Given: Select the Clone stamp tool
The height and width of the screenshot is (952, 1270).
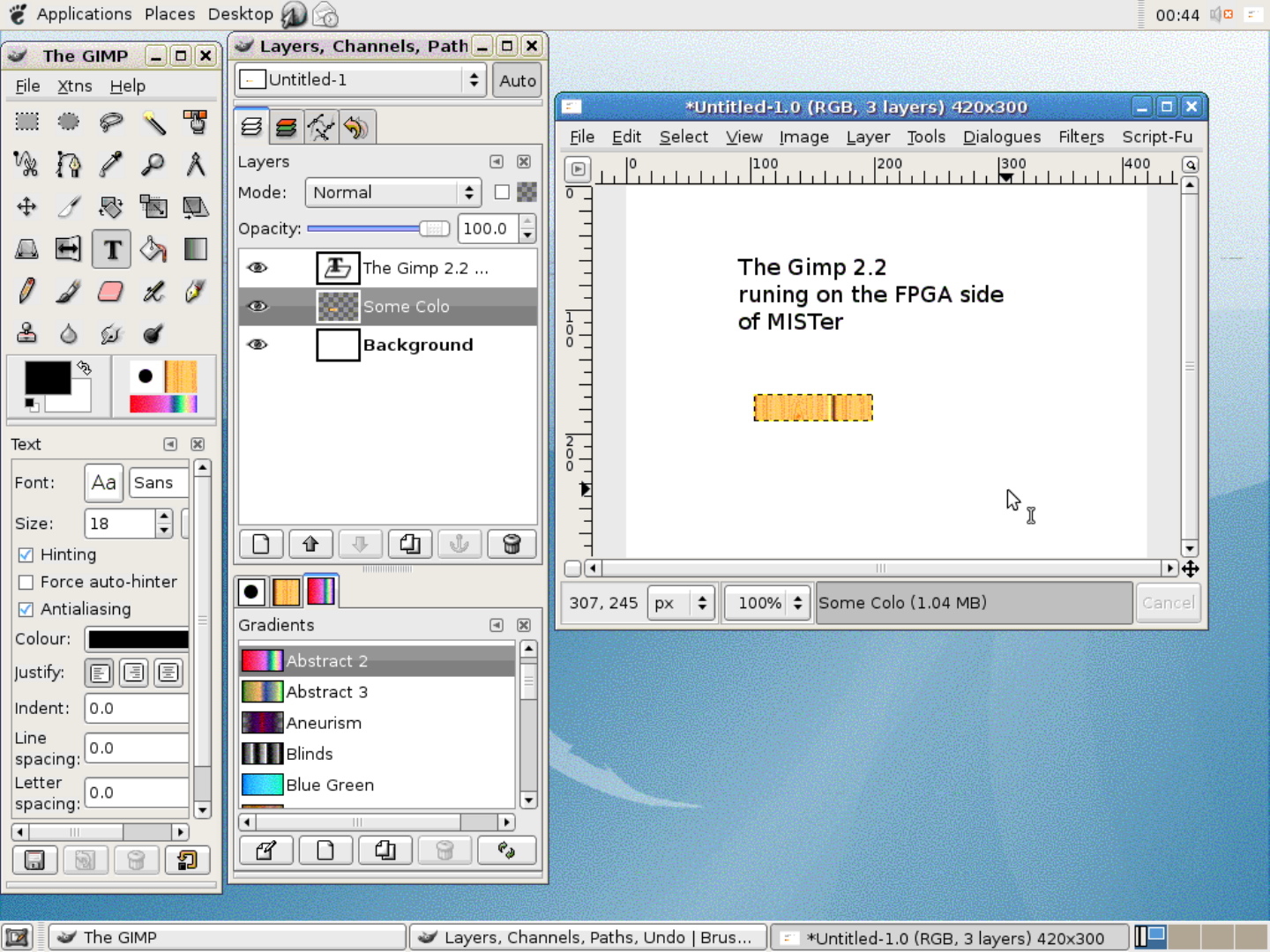Looking at the screenshot, I should coord(26,333).
